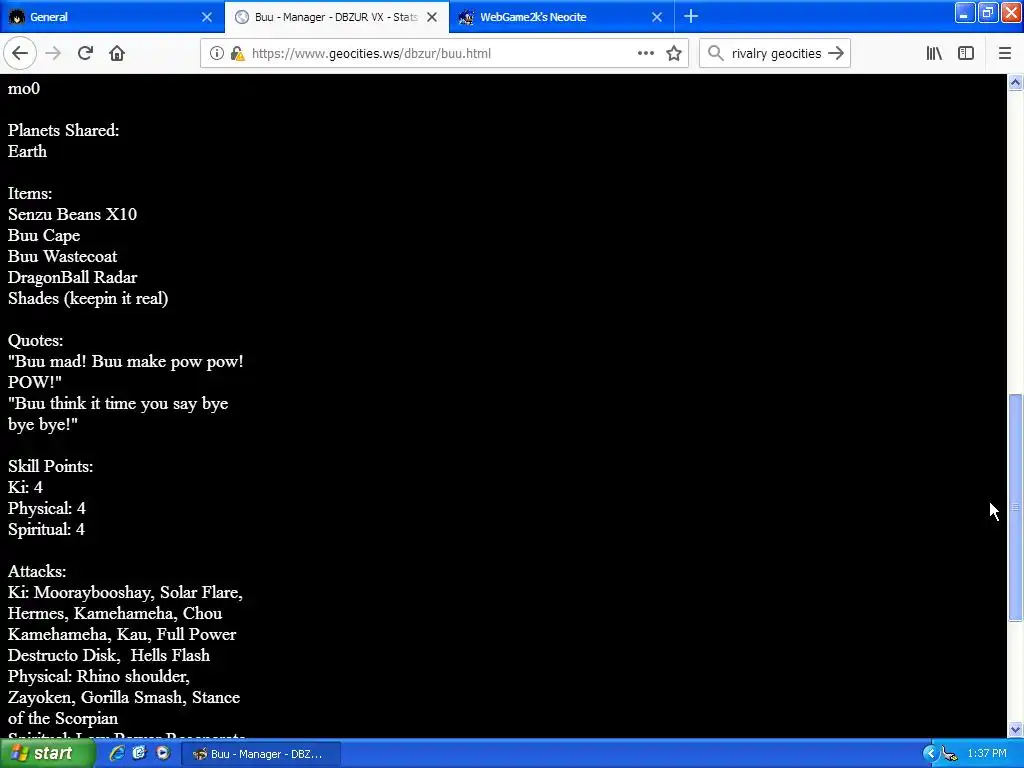Open the Library bookshelf icon
1024x768 pixels.
(934, 54)
